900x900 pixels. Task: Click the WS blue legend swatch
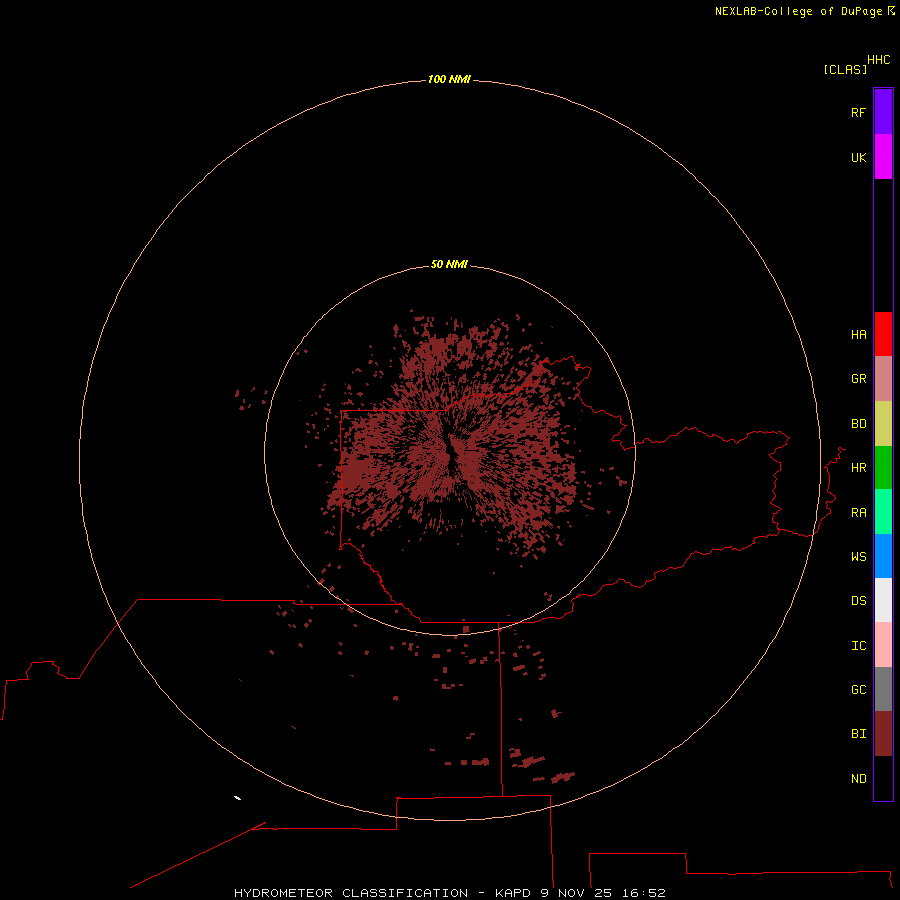tap(883, 556)
